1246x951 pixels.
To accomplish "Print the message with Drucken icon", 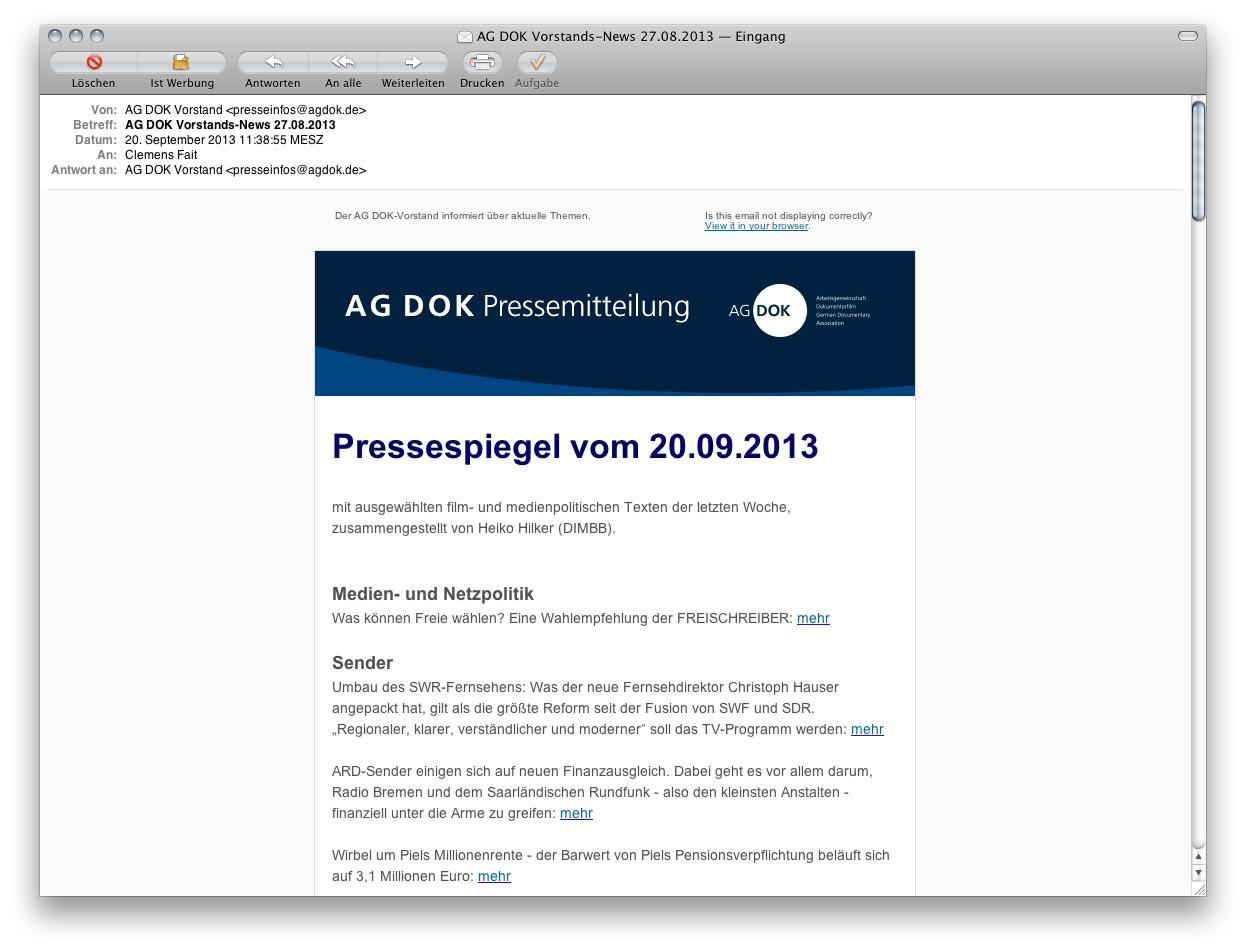I will (482, 62).
